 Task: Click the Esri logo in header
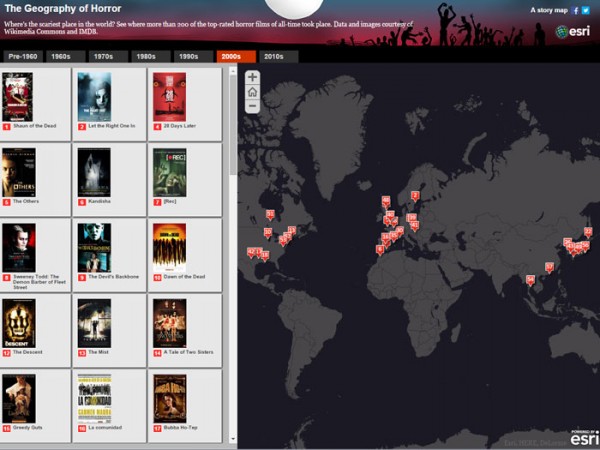pyautogui.click(x=574, y=31)
